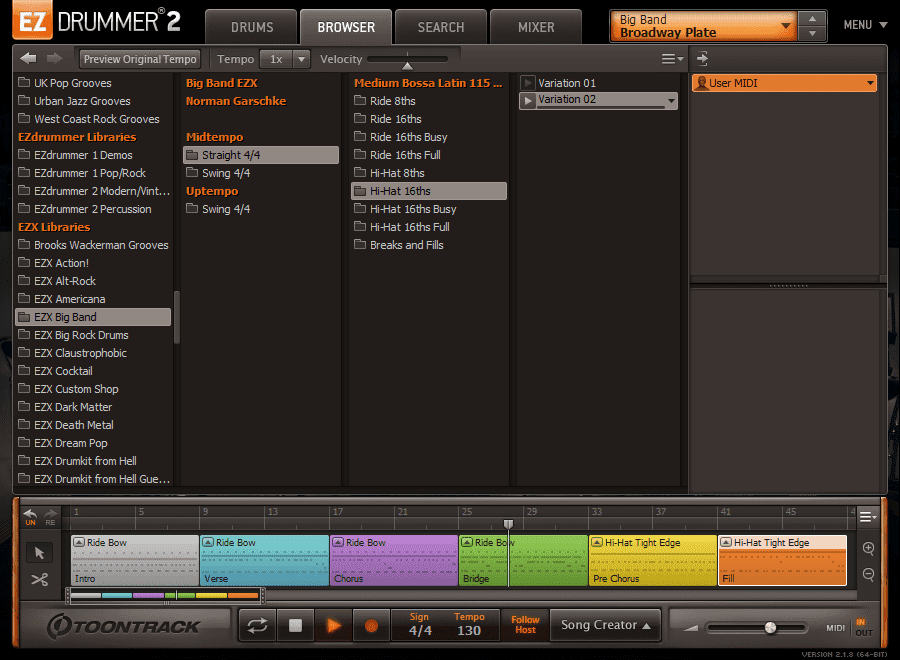Play Variation 02 preview
Image resolution: width=900 pixels, height=660 pixels.
[x=527, y=101]
